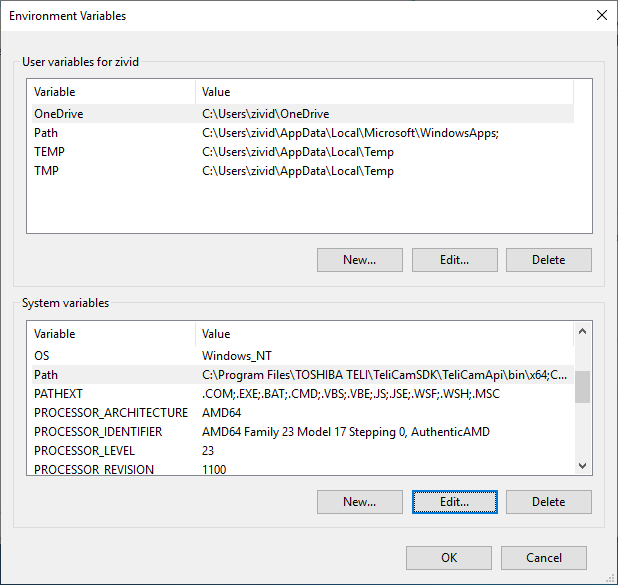This screenshot has height=585, width=618.
Task: Select the TEMP user variable
Action: [x=49, y=152]
